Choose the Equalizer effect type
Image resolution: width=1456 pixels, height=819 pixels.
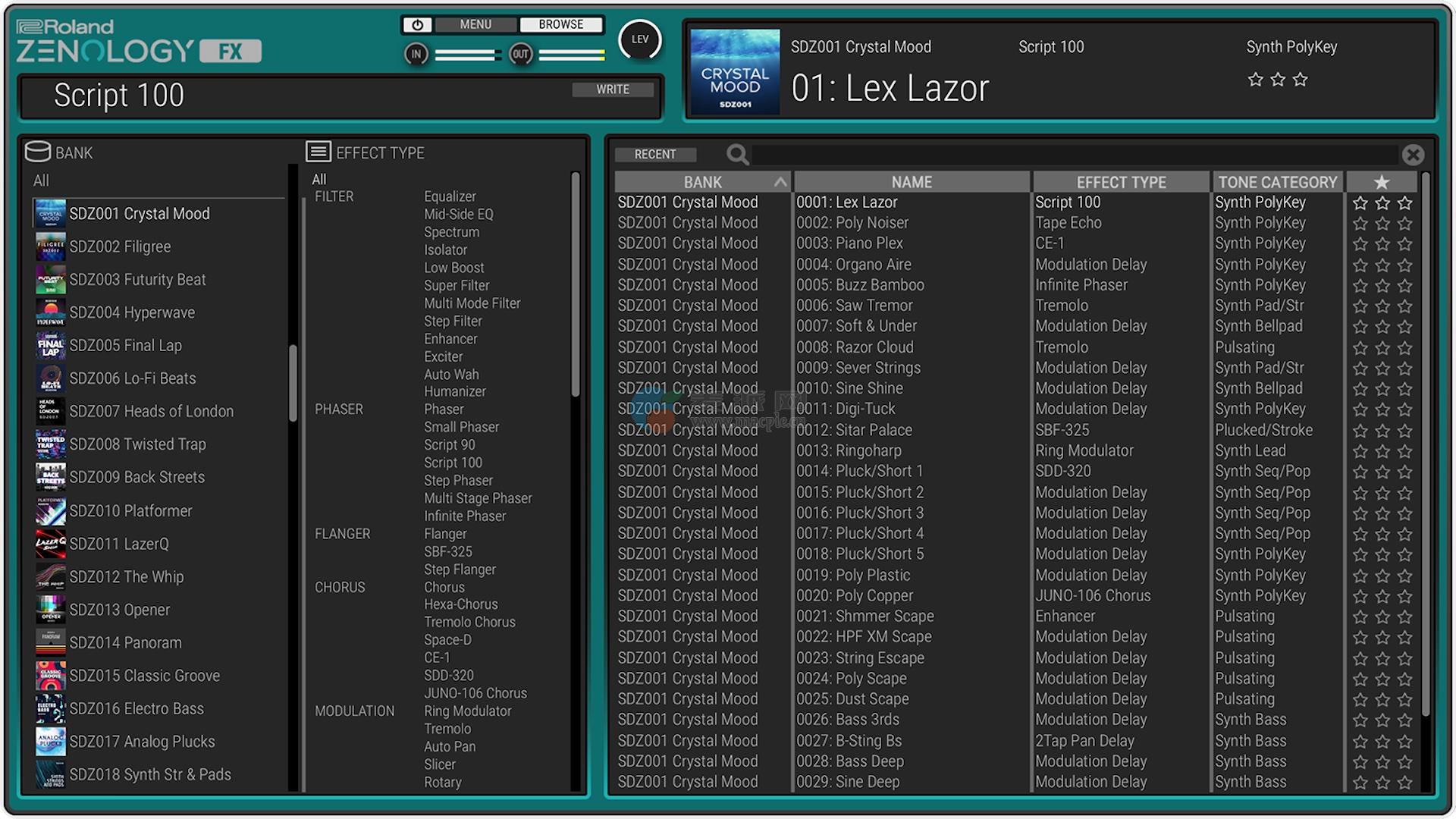coord(450,196)
